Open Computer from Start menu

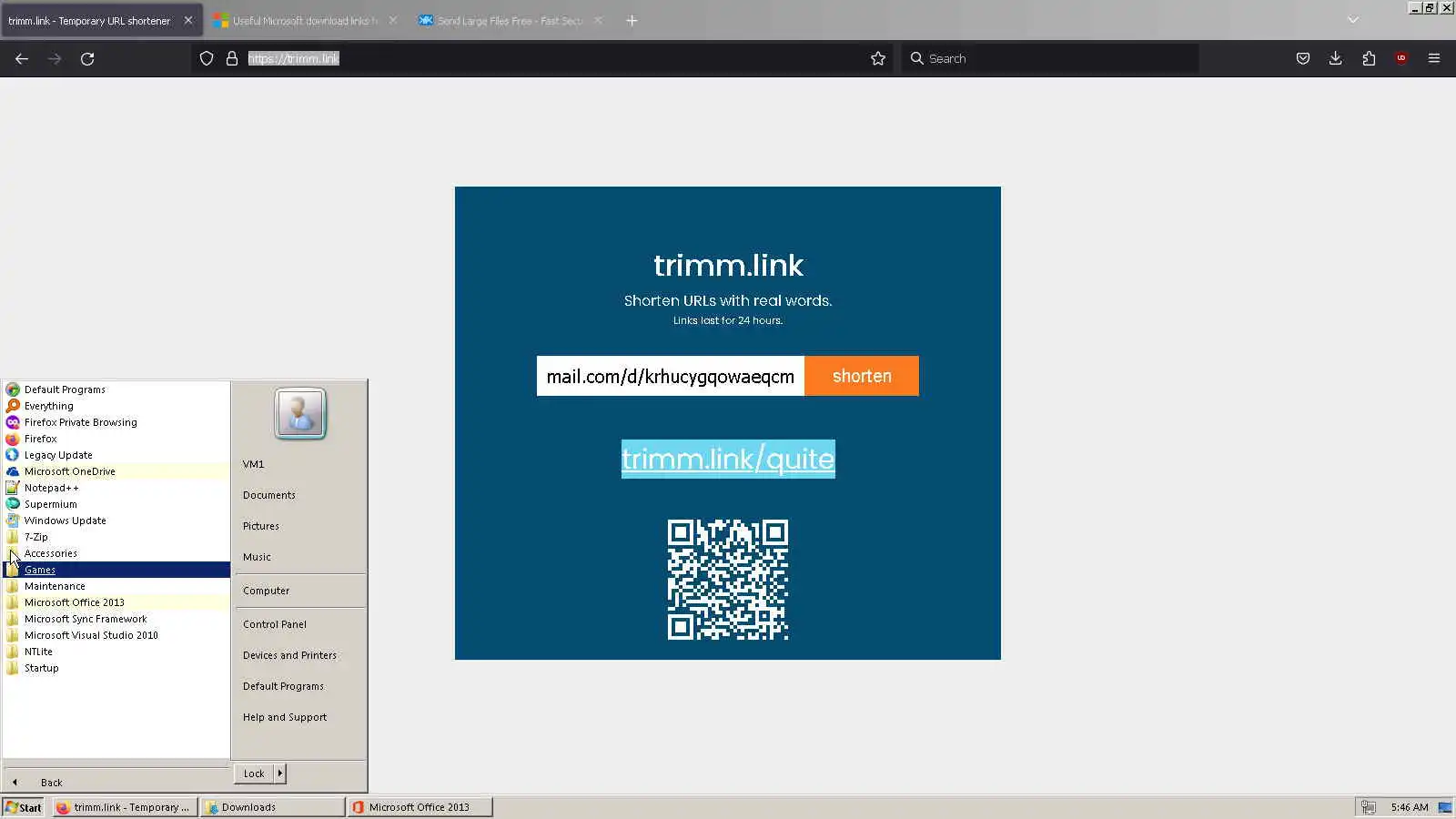coord(299,591)
